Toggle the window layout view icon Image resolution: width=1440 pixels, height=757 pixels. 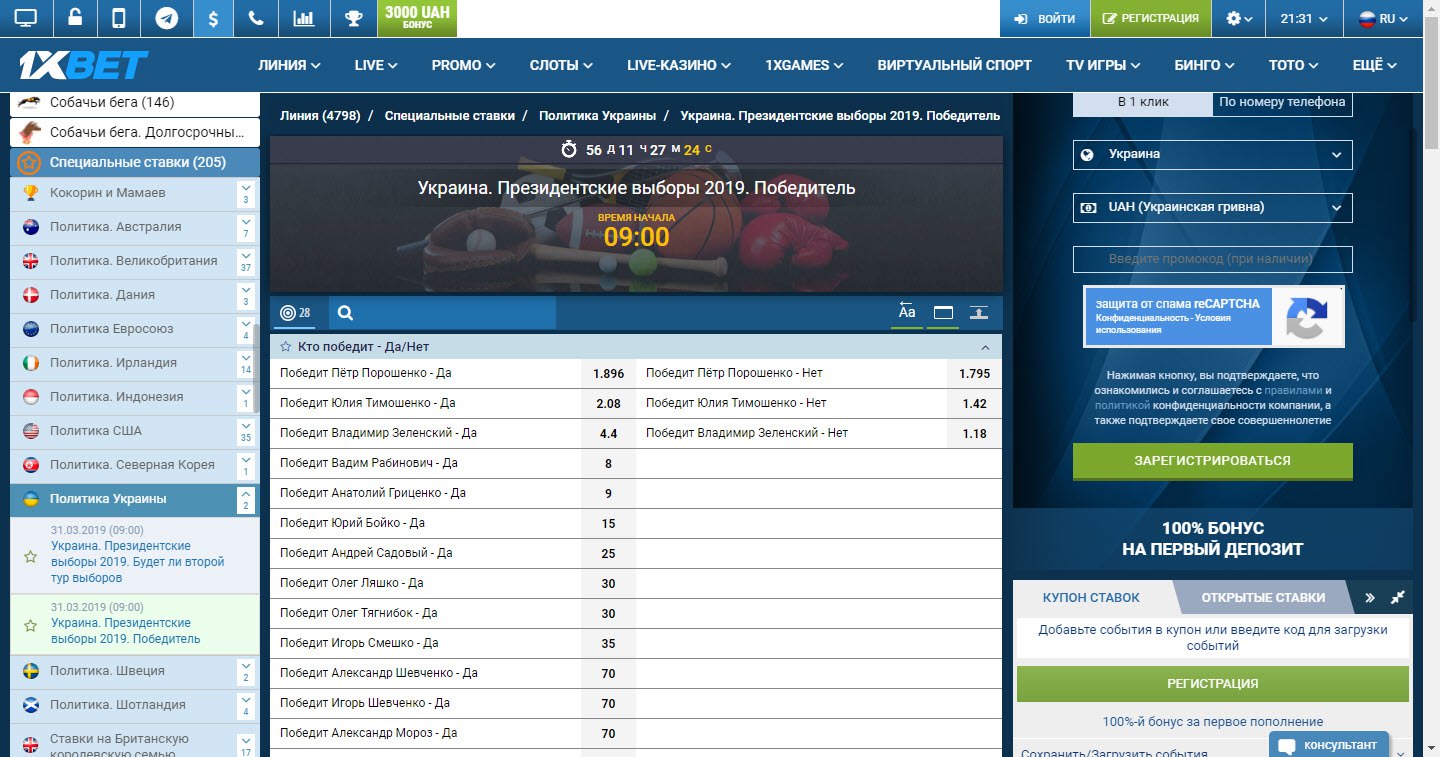pos(943,312)
